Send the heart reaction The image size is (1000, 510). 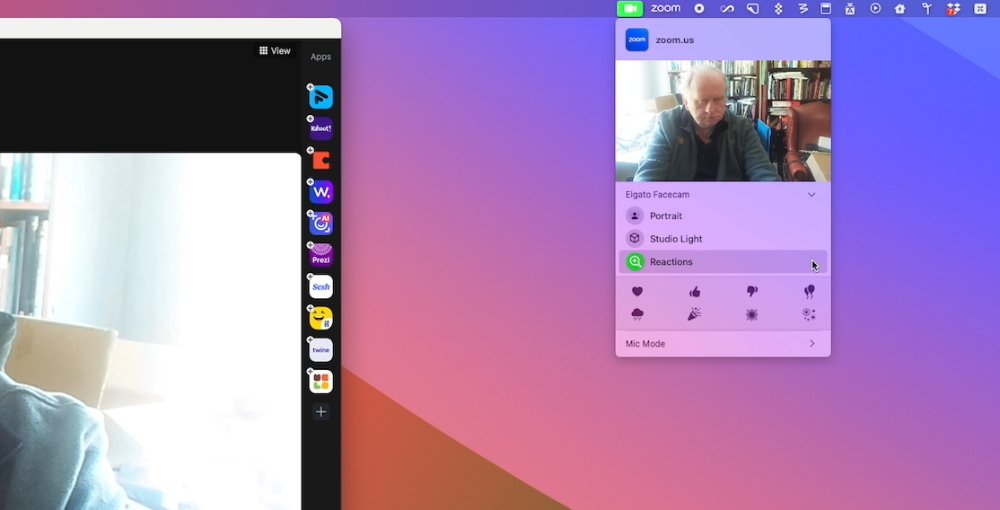637,292
